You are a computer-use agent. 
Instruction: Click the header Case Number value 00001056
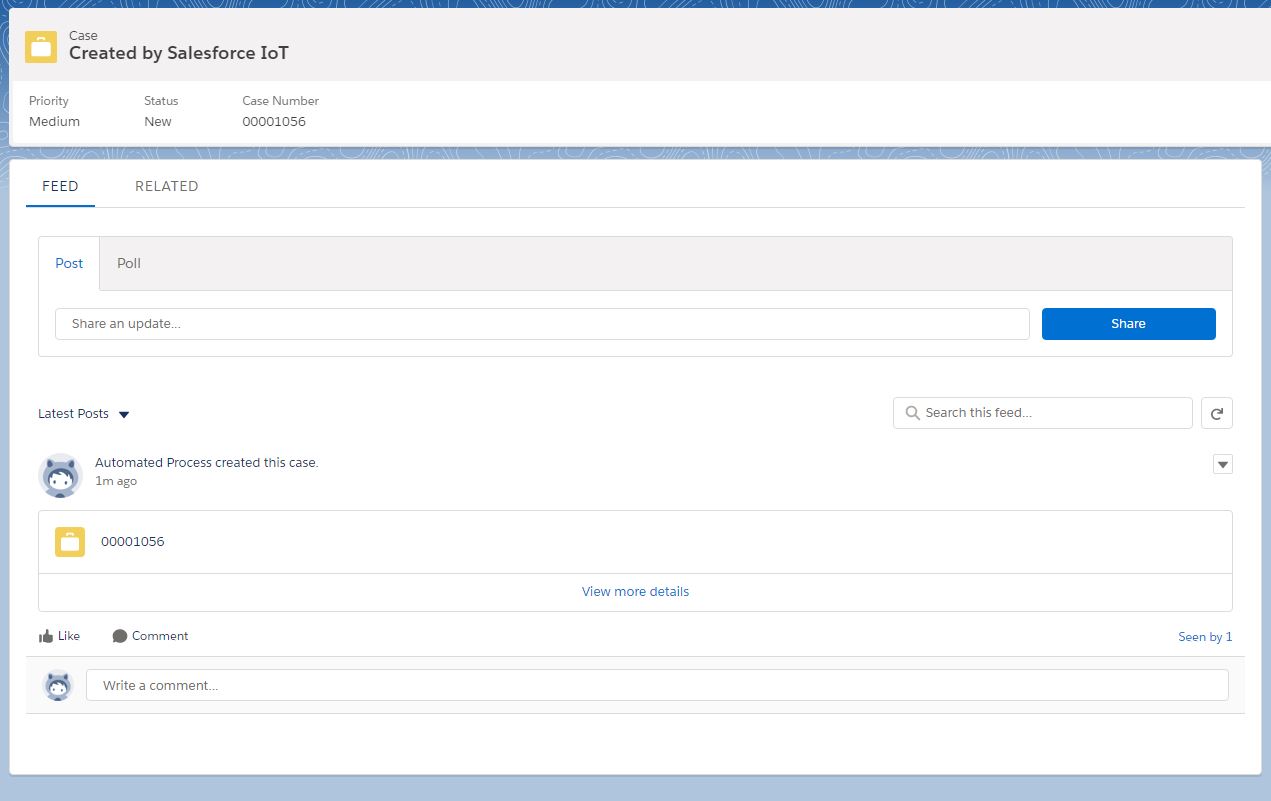pyautogui.click(x=274, y=122)
